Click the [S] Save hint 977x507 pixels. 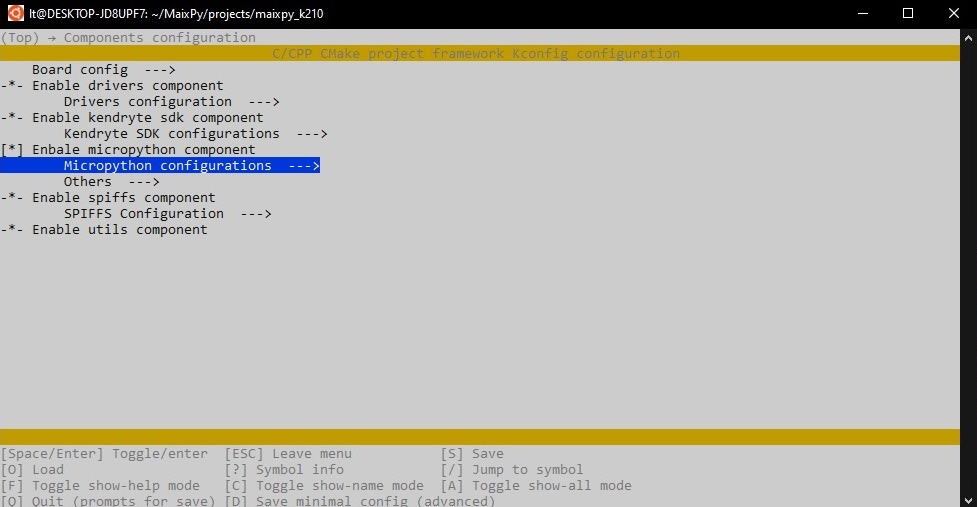click(x=472, y=453)
